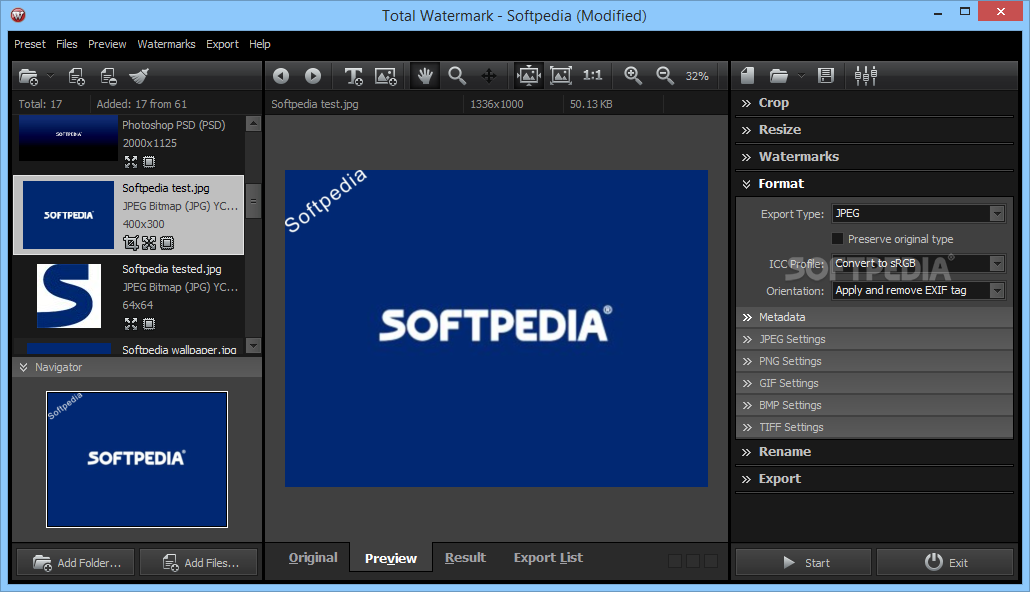The width and height of the screenshot is (1030, 592).
Task: Collapse the Format section
Action: point(874,184)
